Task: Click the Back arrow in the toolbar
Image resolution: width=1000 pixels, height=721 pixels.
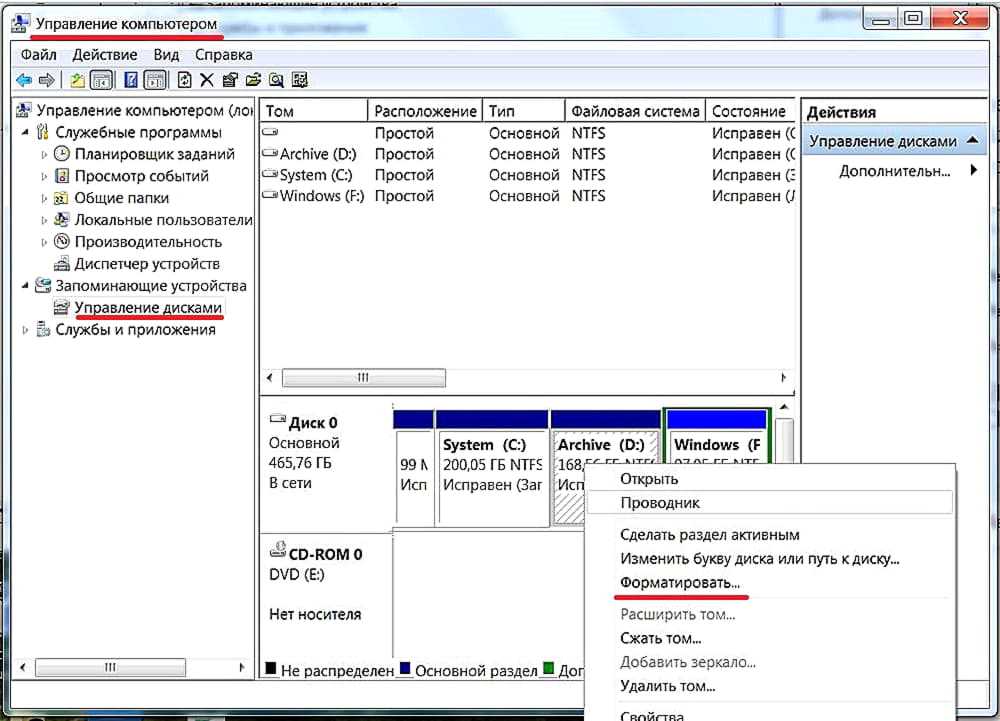Action: 24,81
